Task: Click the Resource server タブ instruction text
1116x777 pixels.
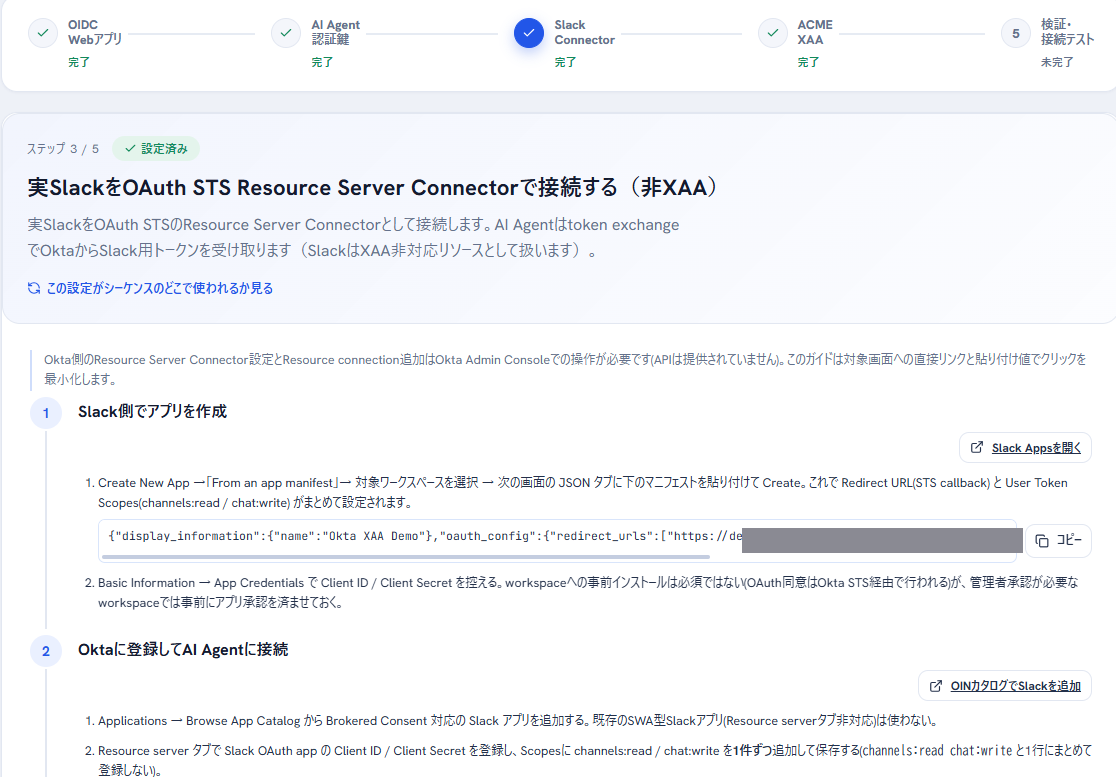Action: pyautogui.click(x=595, y=760)
